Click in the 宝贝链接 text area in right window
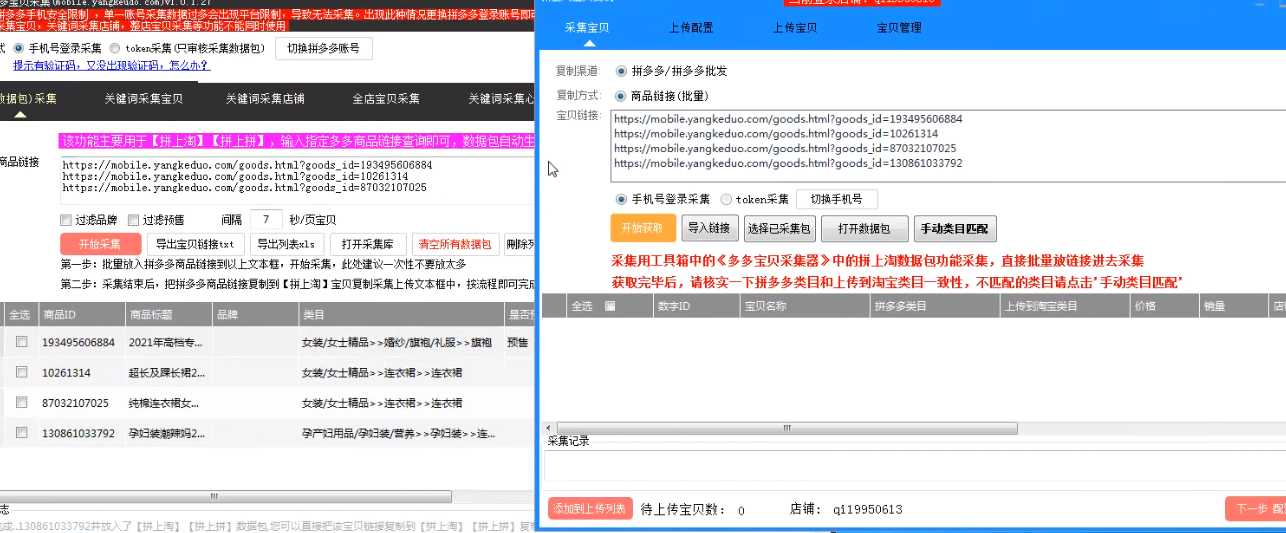Viewport: 1286px width, 533px height. pyautogui.click(x=946, y=147)
